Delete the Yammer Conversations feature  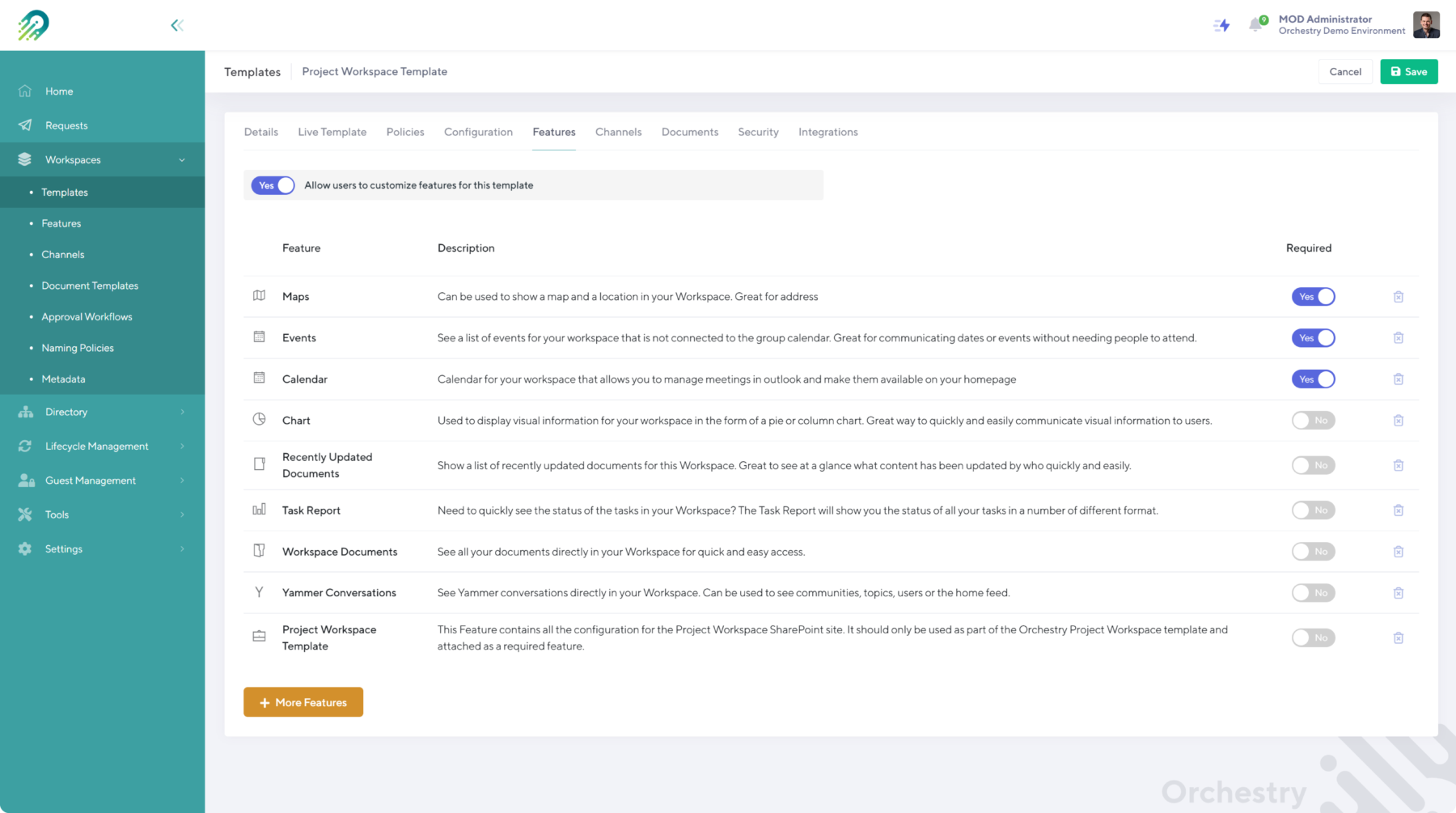pyautogui.click(x=1398, y=593)
